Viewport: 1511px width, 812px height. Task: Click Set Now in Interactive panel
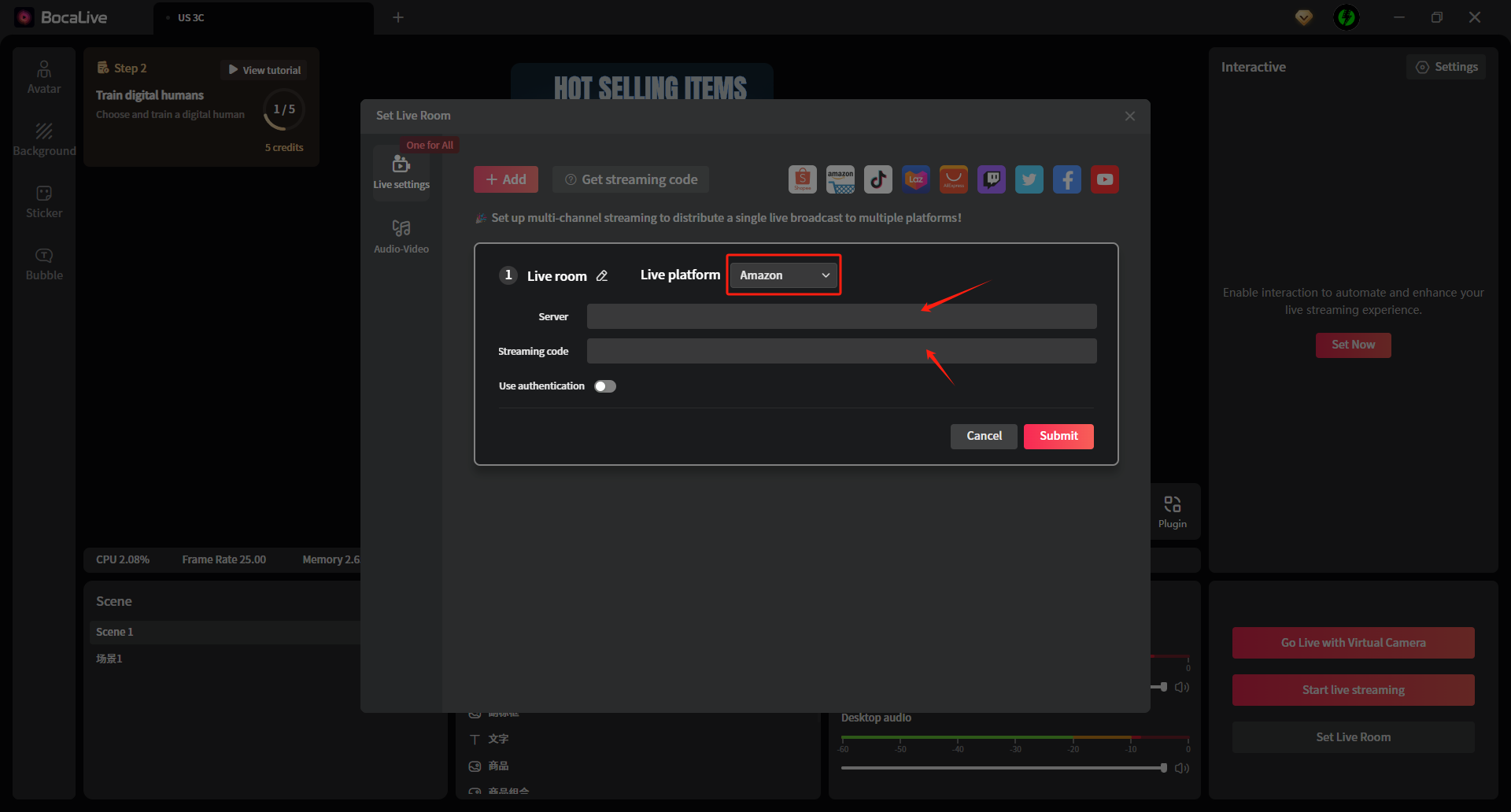(x=1353, y=345)
